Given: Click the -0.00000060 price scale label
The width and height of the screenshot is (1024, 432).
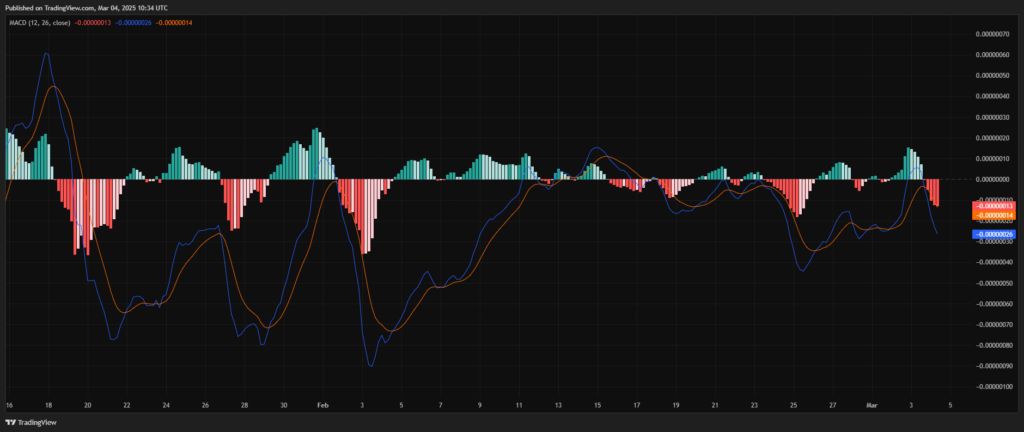Looking at the screenshot, I should pos(993,304).
